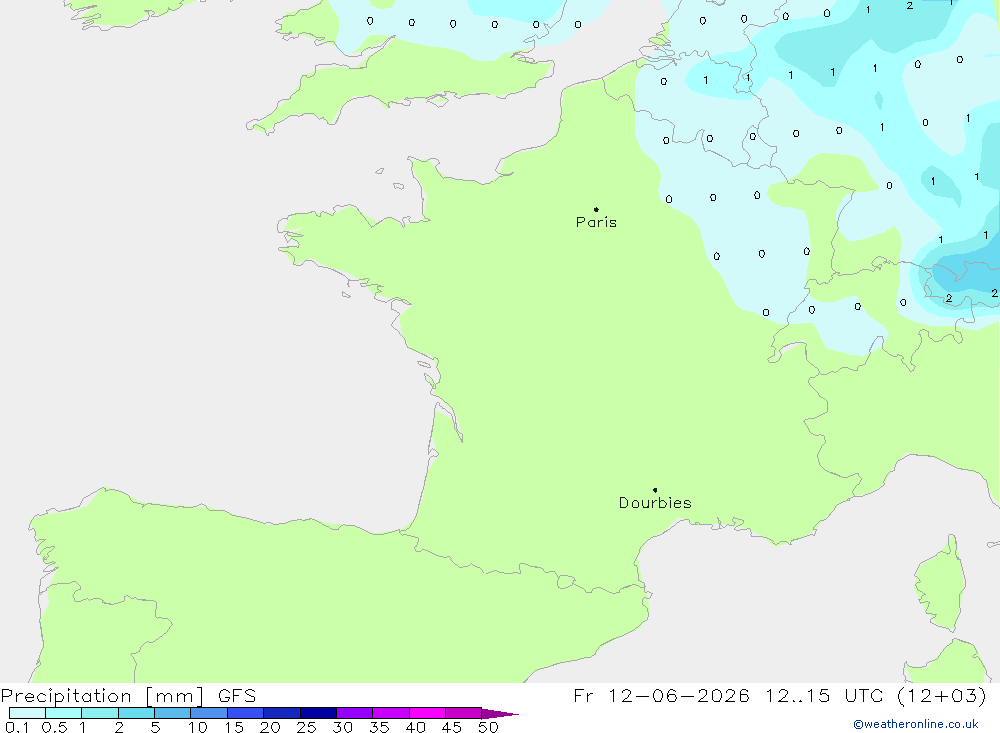
Task: Pick the 20–25 mm legend swatch
Action: click(282, 713)
